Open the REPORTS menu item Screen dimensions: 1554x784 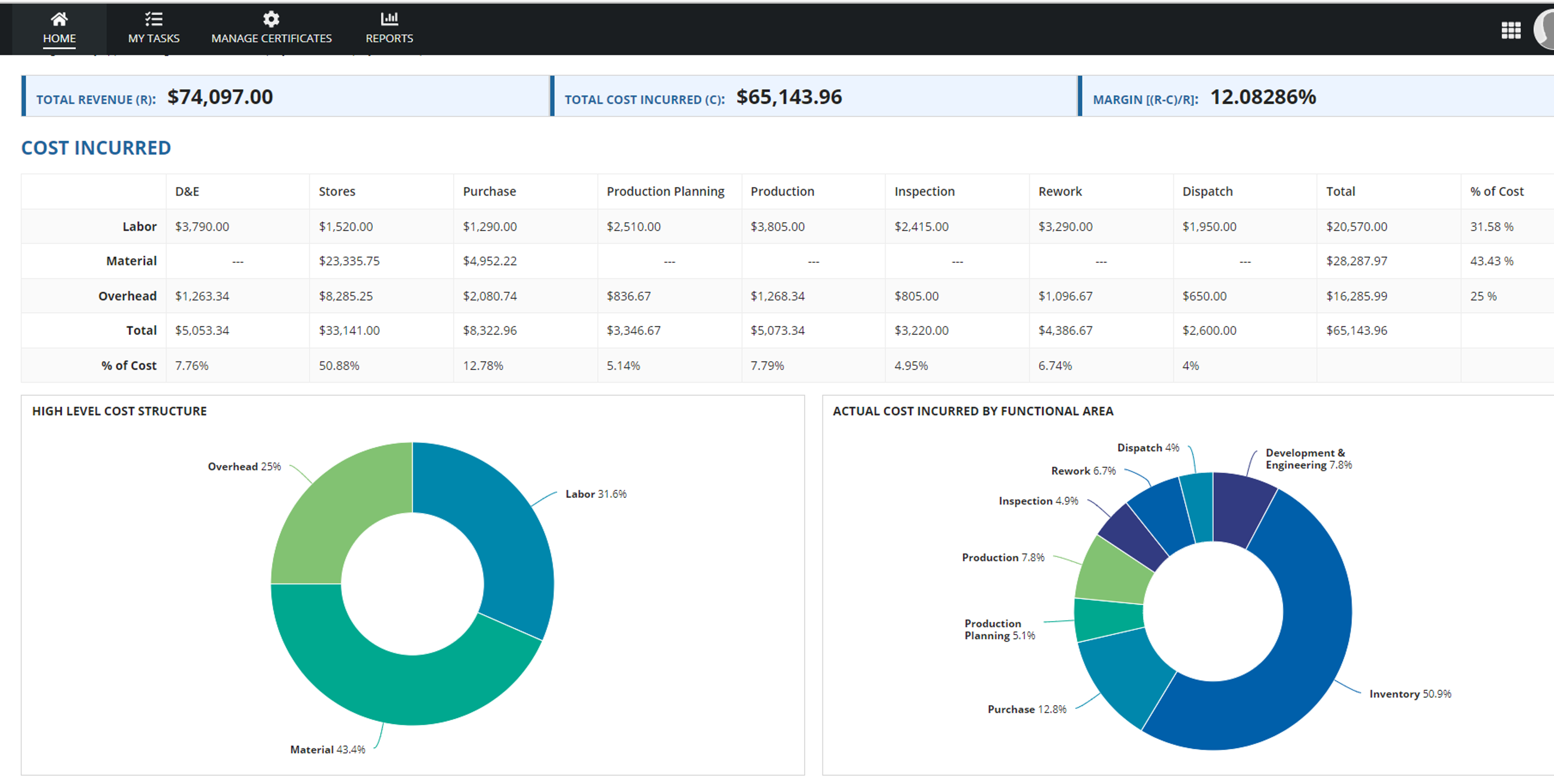click(x=389, y=29)
